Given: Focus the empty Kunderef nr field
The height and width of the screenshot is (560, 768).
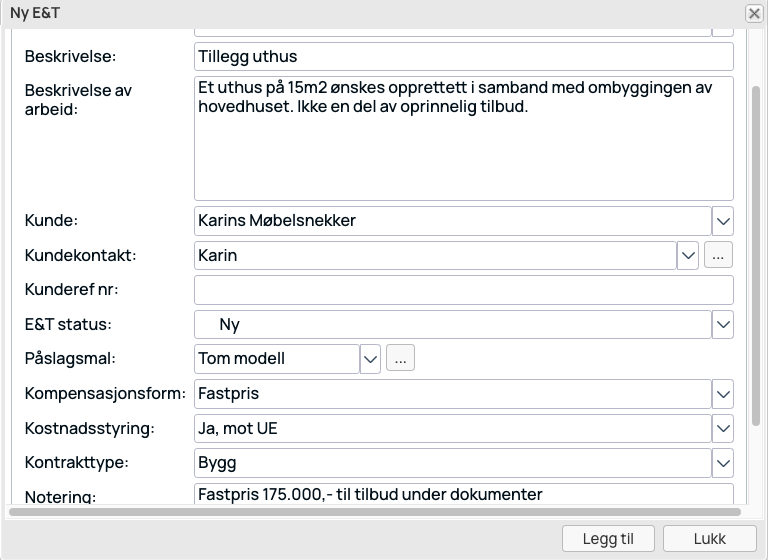Looking at the screenshot, I should click(x=464, y=290).
